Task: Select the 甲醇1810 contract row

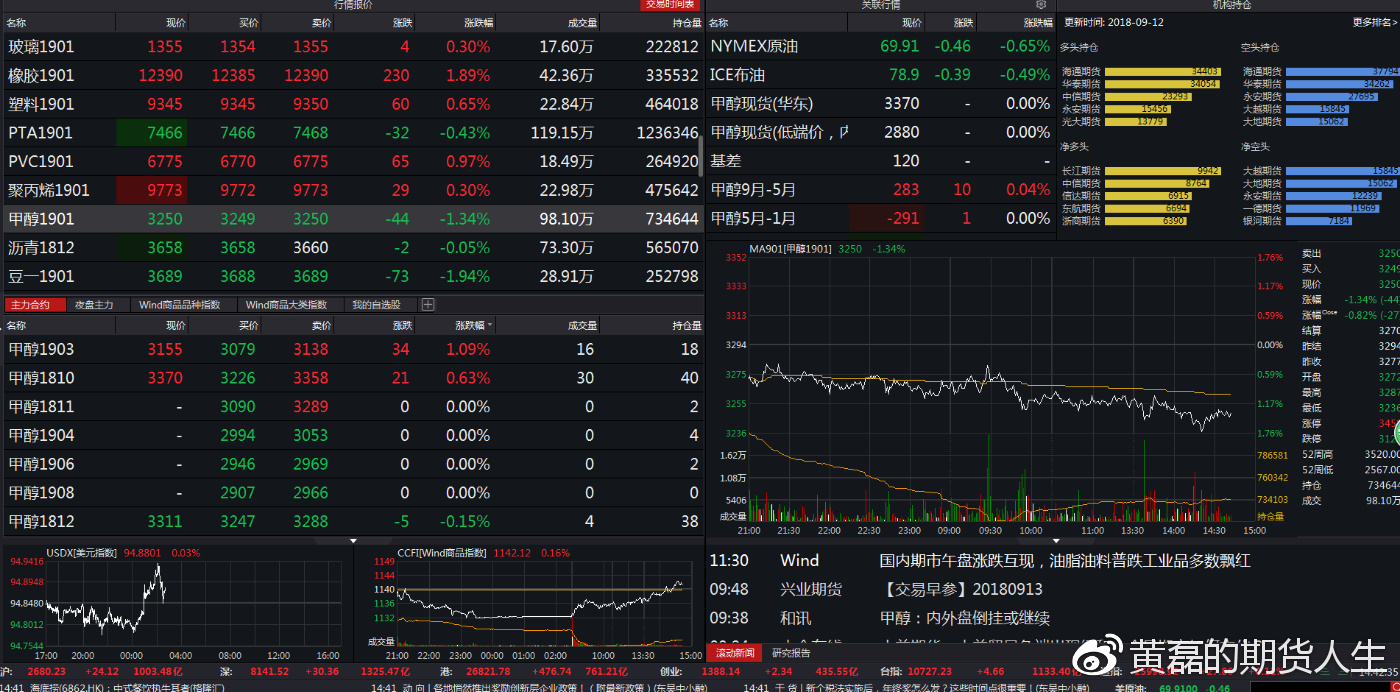Action: [352, 378]
